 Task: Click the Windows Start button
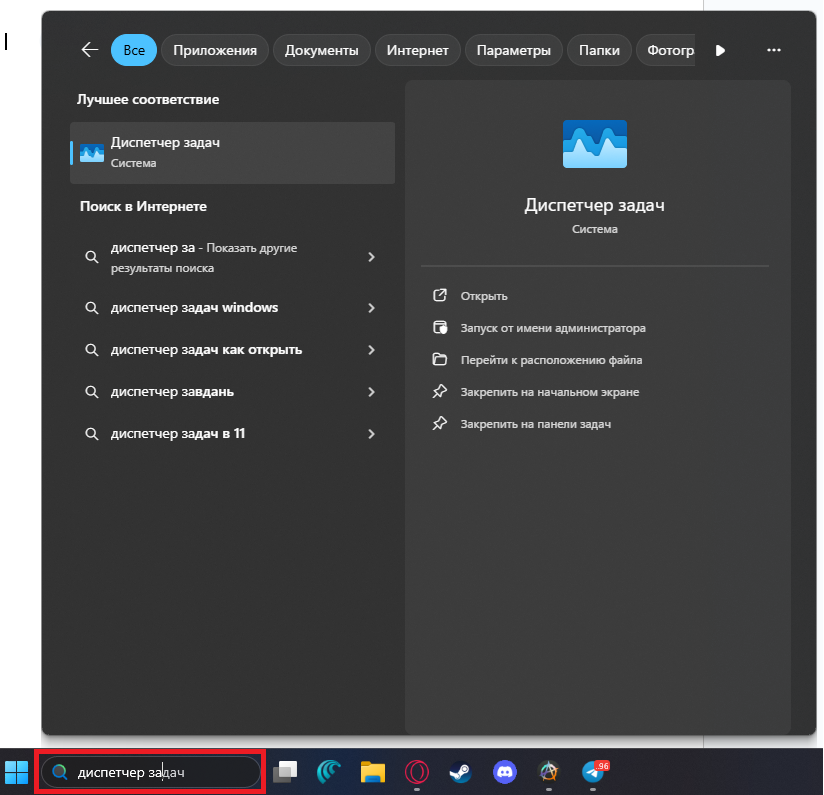pyautogui.click(x=17, y=772)
